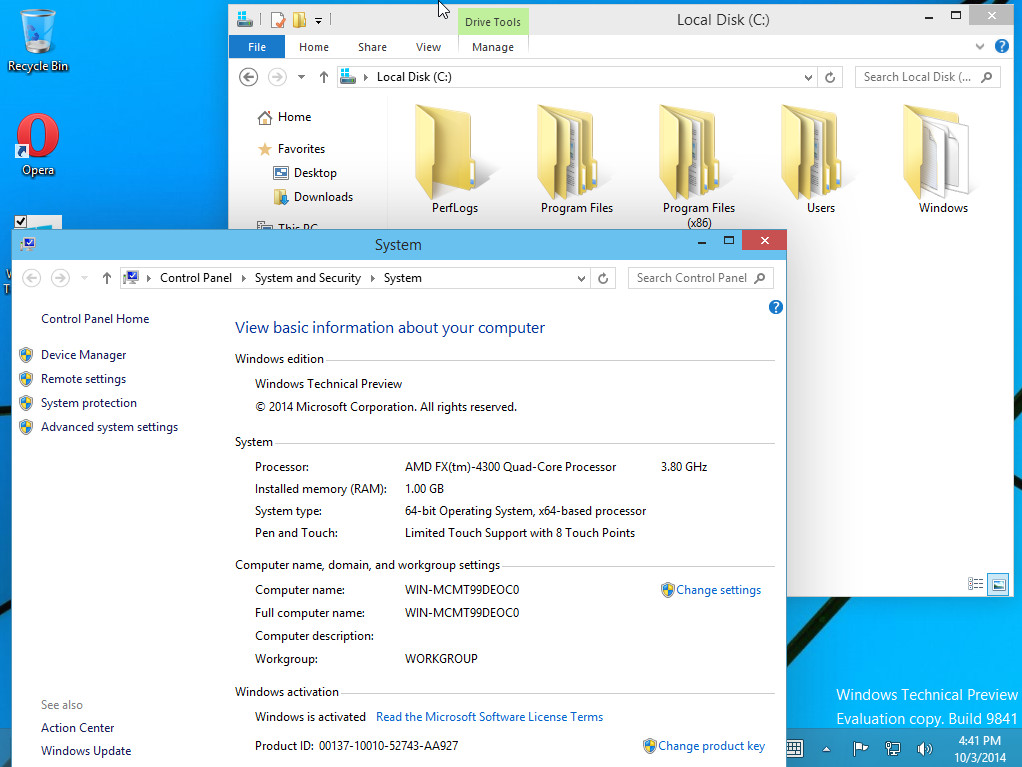Open network icon in system tray
Viewport: 1022px width, 767px height.
tap(892, 749)
